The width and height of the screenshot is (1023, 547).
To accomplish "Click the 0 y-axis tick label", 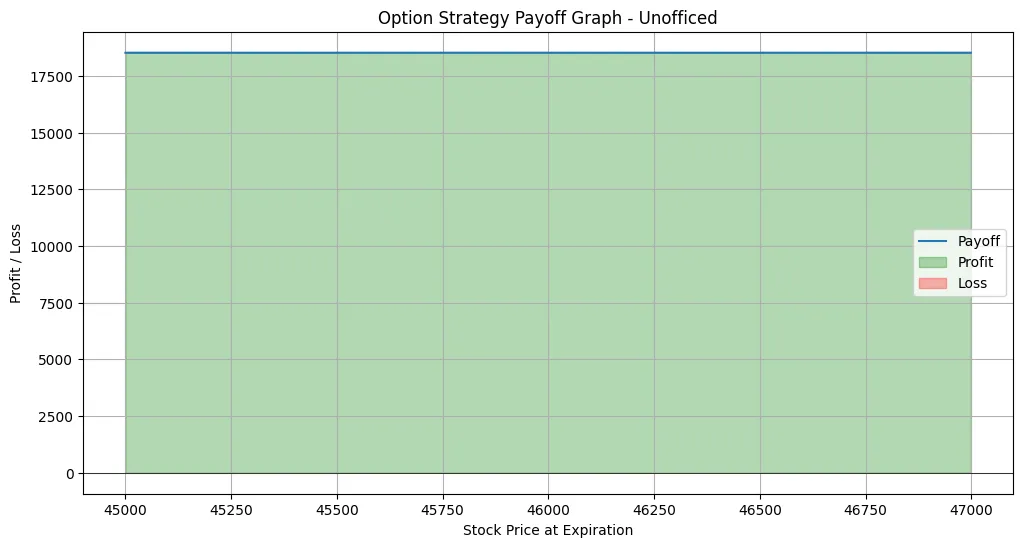I will [x=70, y=473].
